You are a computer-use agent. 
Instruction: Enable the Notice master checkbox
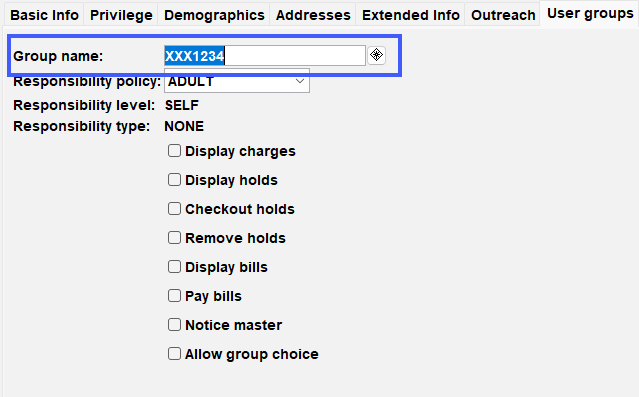174,325
